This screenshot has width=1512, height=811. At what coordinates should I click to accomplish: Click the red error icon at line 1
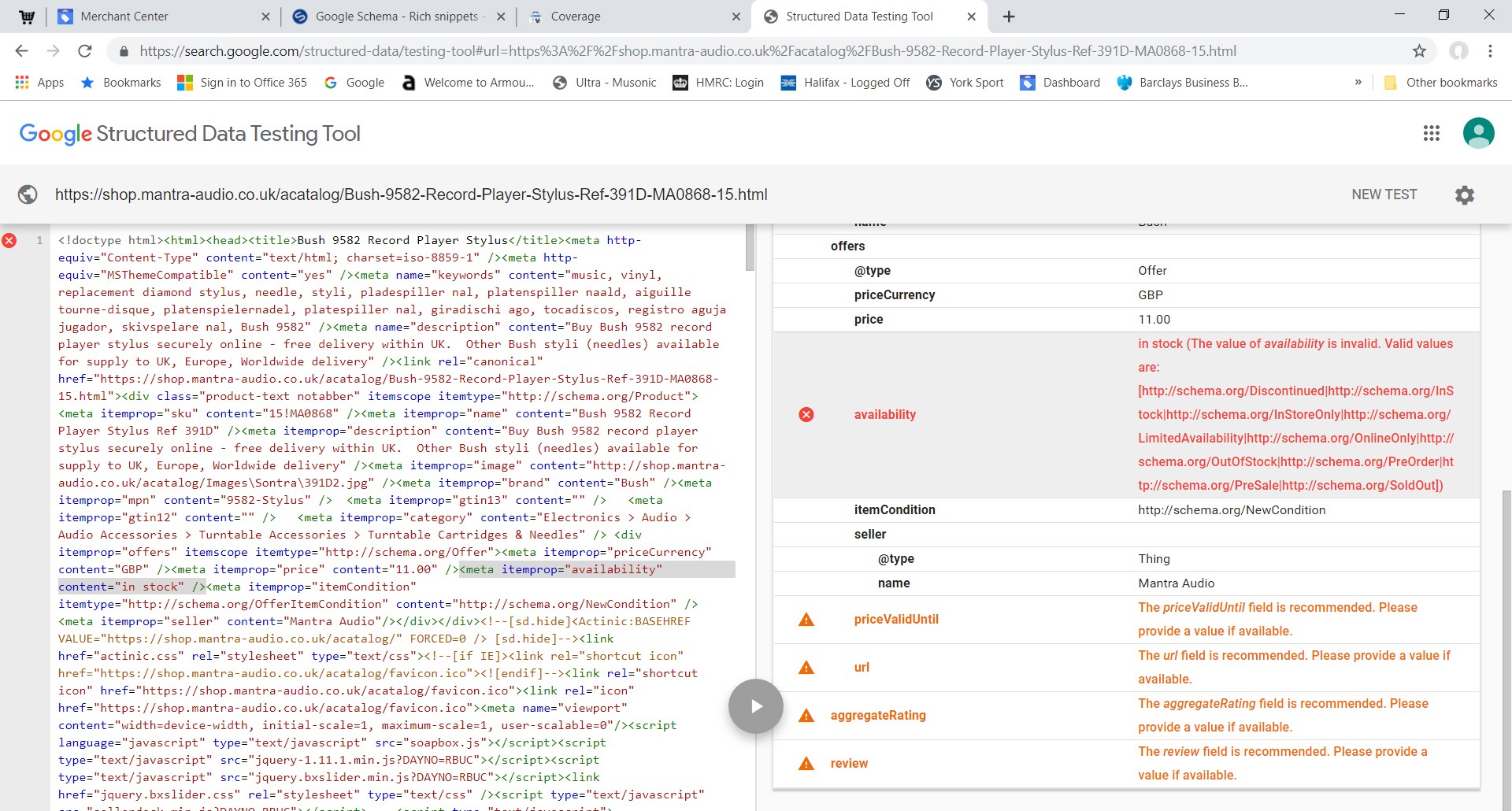[x=9, y=241]
